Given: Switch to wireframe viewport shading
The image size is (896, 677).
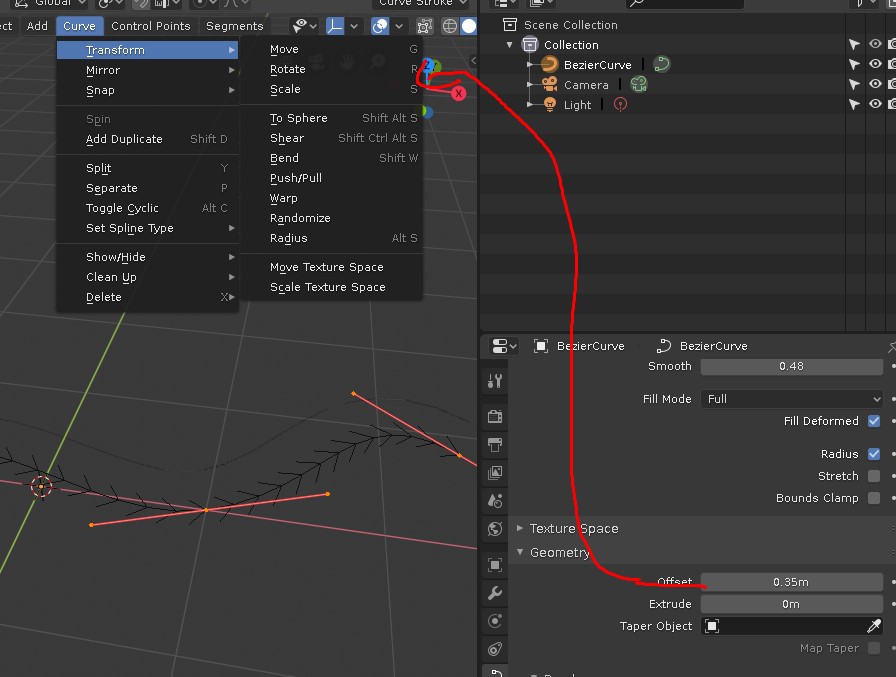Looking at the screenshot, I should tap(450, 26).
